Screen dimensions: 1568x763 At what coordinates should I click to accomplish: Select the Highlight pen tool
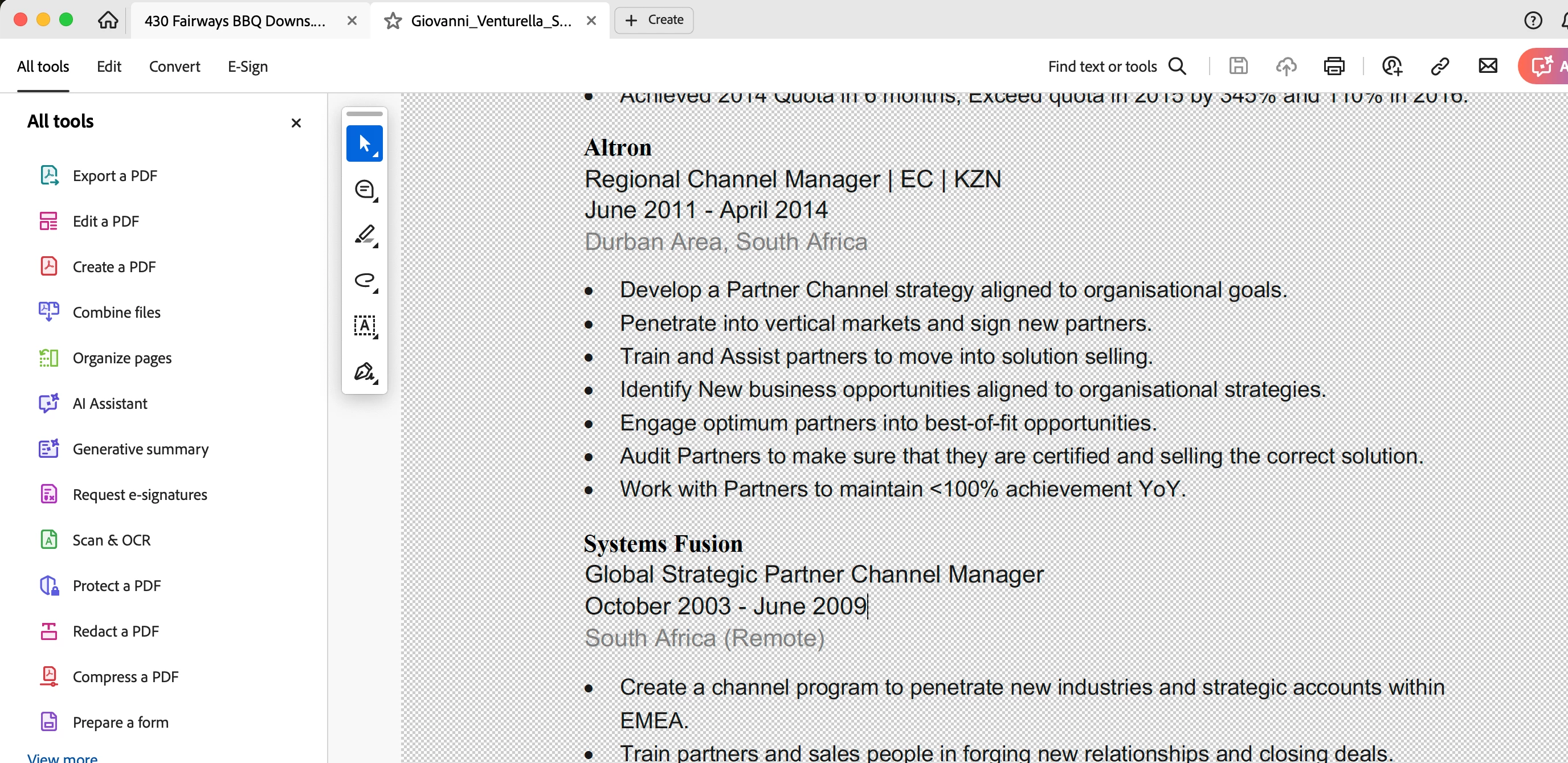tap(364, 235)
